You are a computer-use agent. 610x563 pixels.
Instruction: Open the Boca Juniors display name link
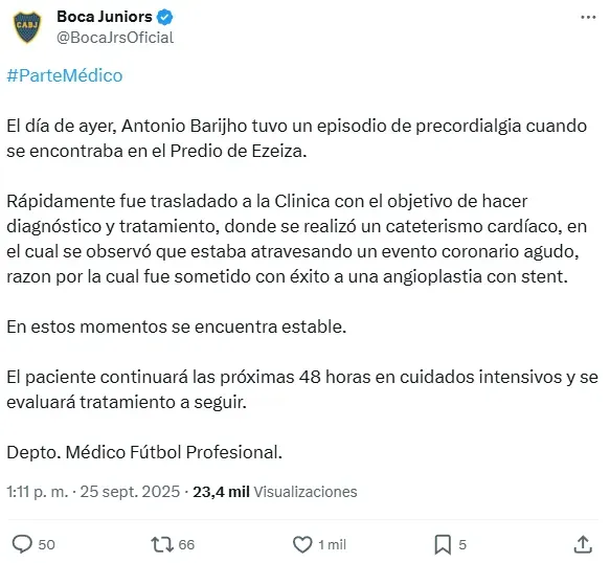point(103,17)
